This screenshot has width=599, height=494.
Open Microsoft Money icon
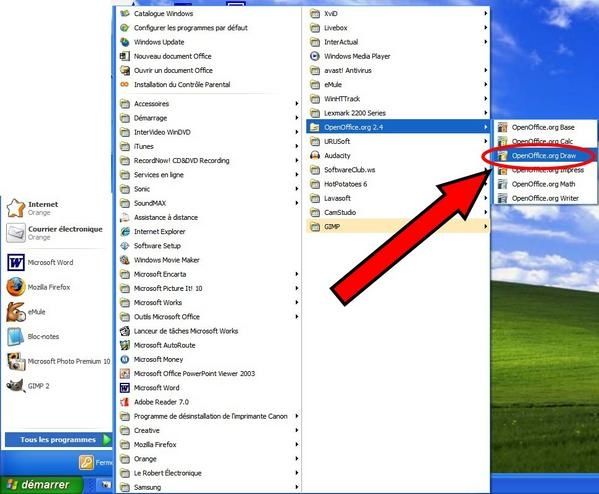tap(125, 360)
